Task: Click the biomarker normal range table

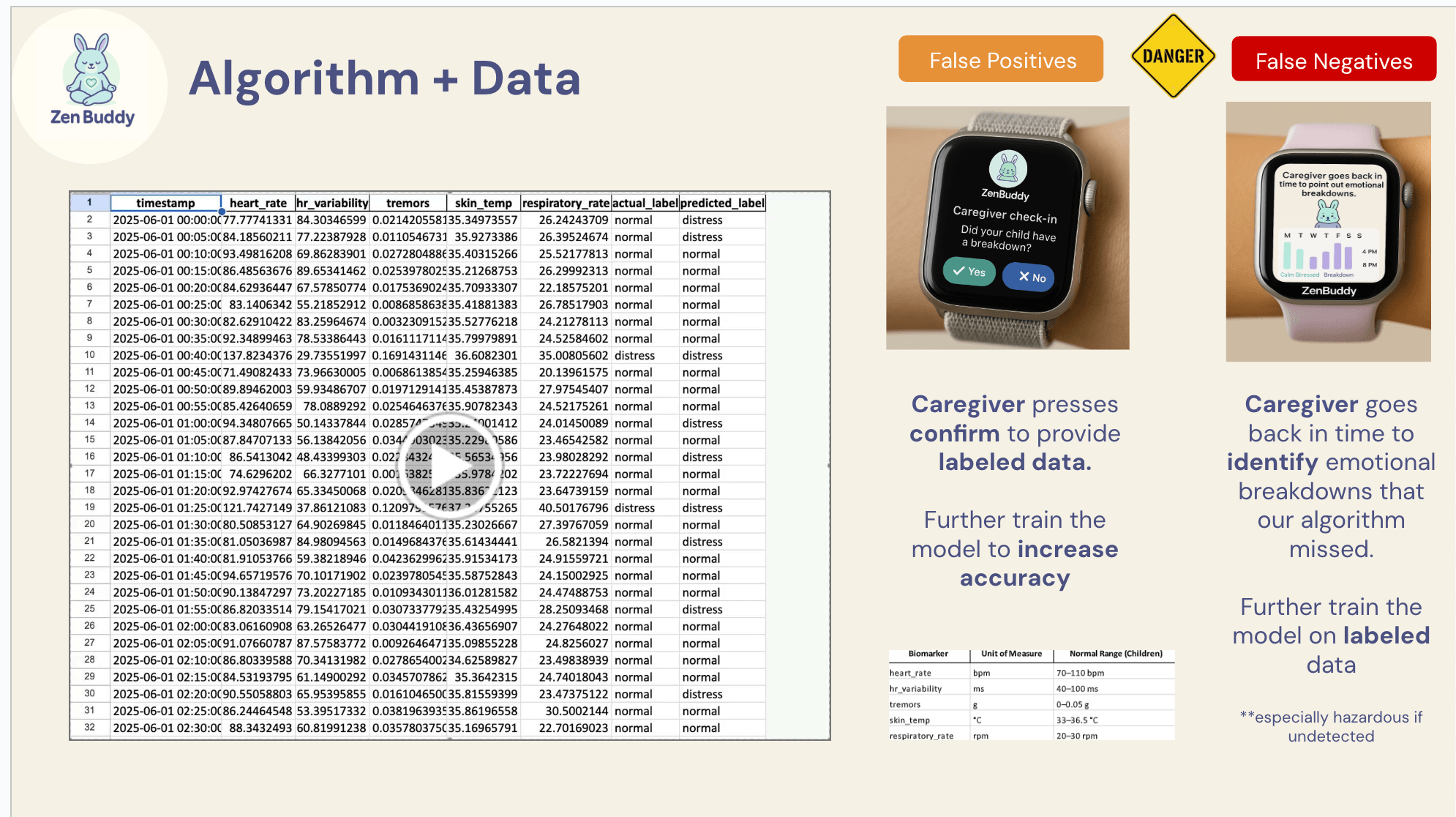Action: coord(1031,695)
